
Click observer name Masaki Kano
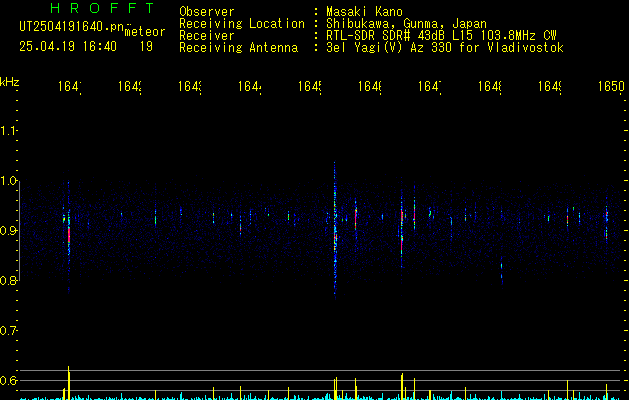coord(364,11)
